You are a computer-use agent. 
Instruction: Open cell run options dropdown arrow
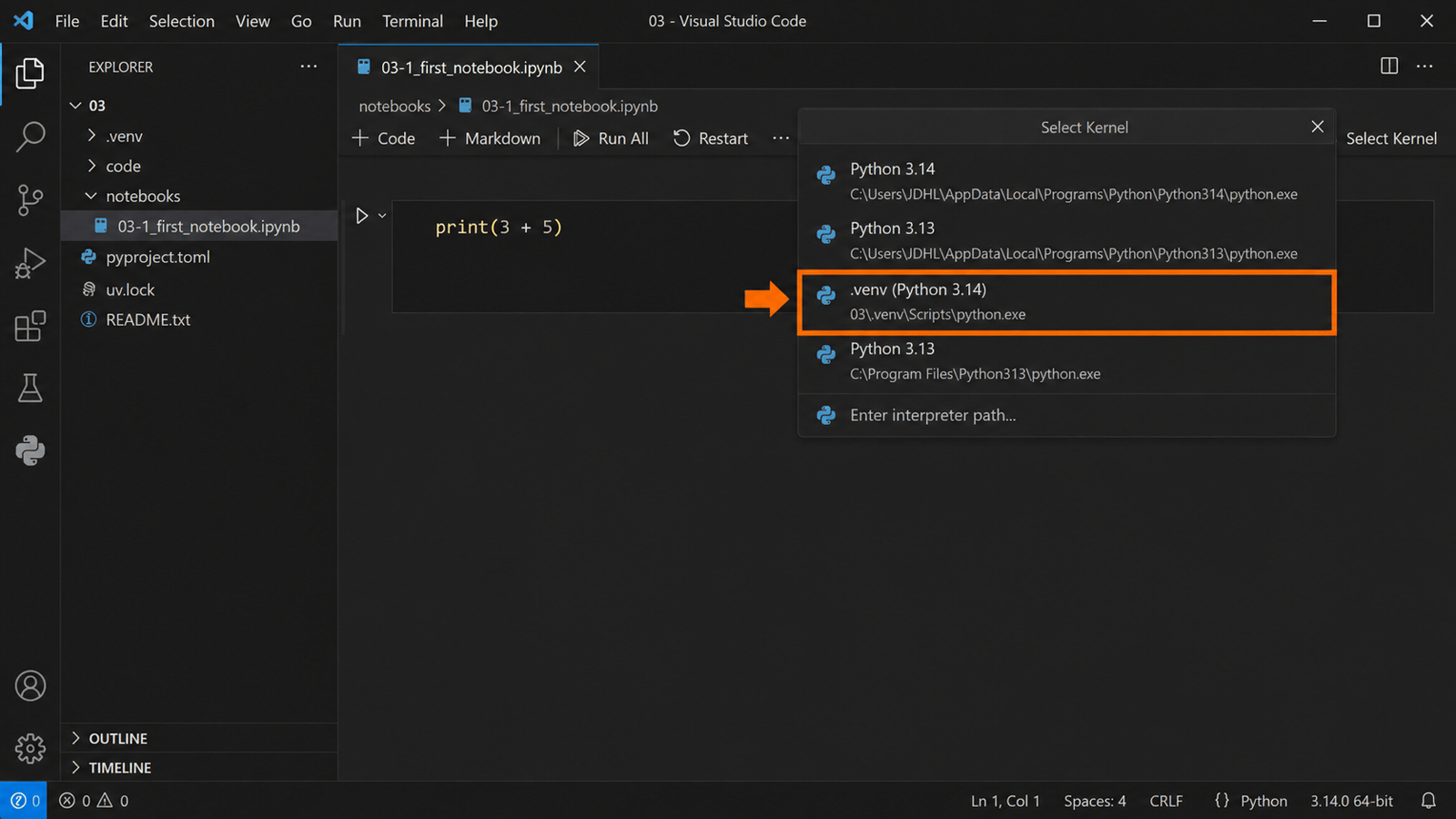tap(382, 216)
